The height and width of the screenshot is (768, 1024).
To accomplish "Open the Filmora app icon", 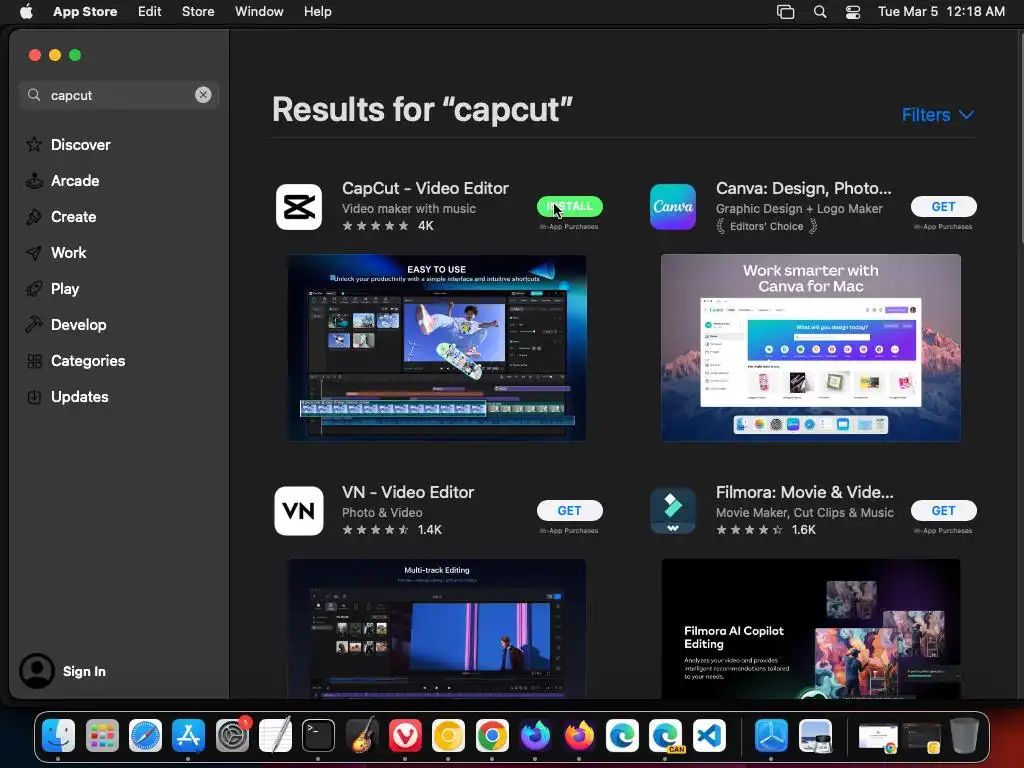I will tap(673, 511).
